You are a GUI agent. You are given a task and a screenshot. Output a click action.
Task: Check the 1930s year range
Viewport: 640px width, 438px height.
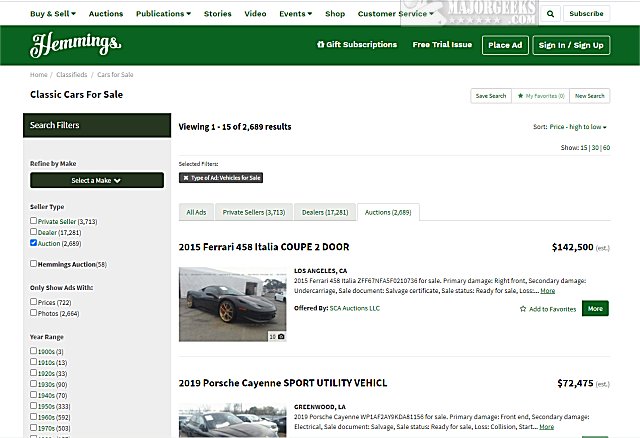(33, 384)
